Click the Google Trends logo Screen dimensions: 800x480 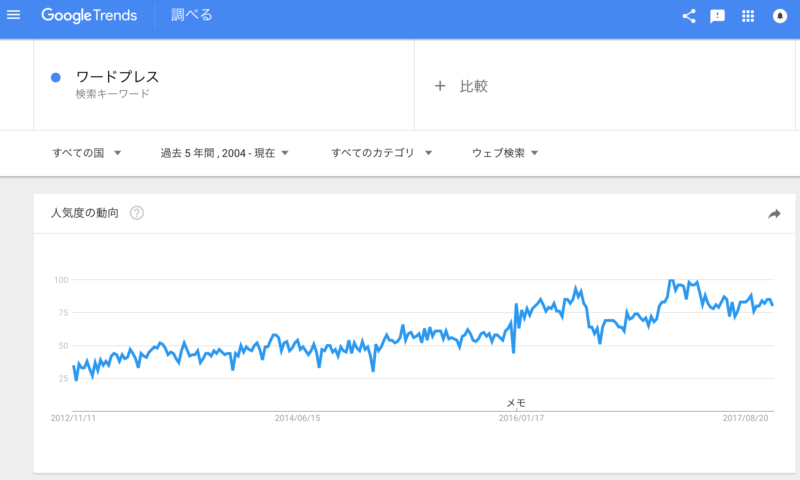coord(89,16)
